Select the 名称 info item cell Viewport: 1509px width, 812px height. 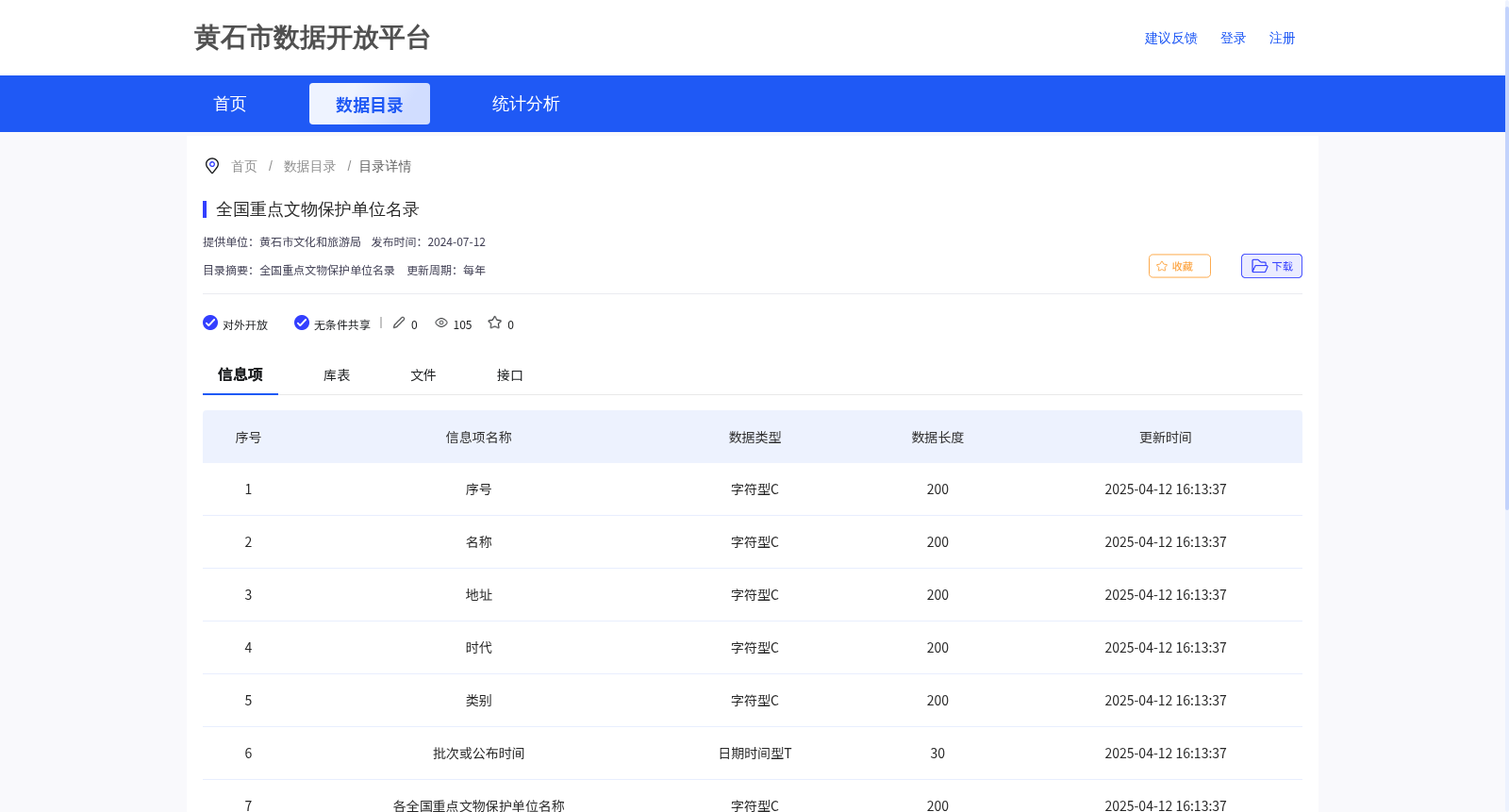coord(479,542)
